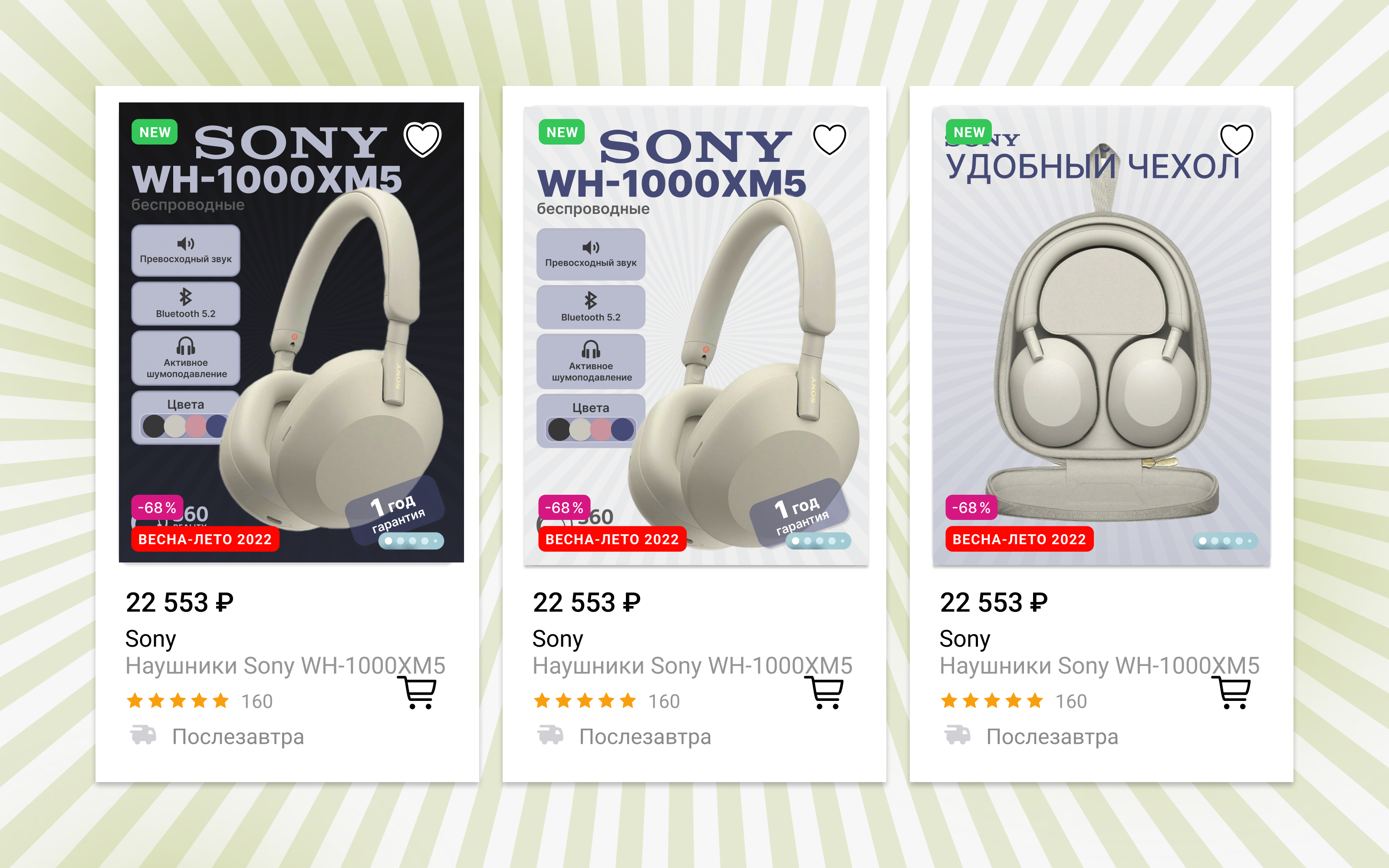Click heart icon on middle Sony card
This screenshot has height=868, width=1389.
tap(829, 139)
